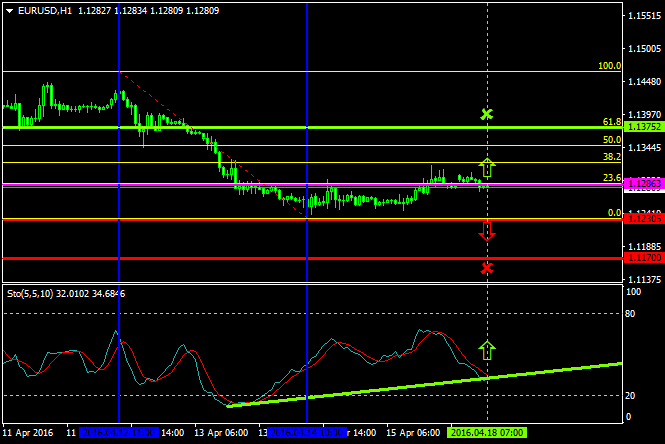The image size is (665, 444).
Task: Click the red down arrow below support
Action: pyautogui.click(x=487, y=231)
